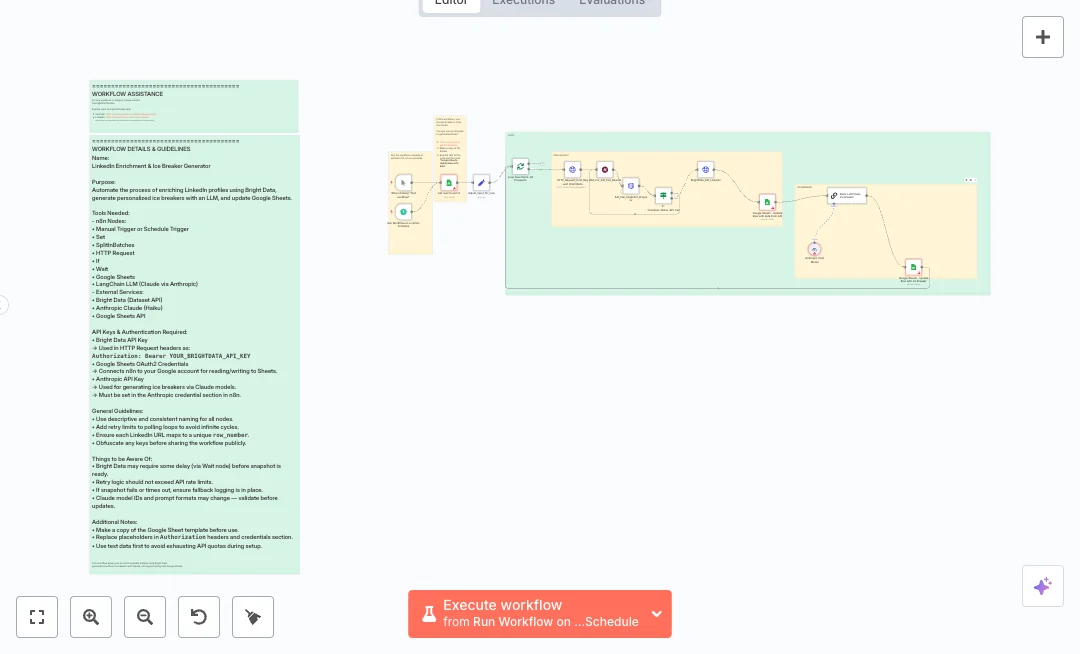Zoom in on the workflow canvas
Viewport: 1080px width, 654px height.
point(91,617)
